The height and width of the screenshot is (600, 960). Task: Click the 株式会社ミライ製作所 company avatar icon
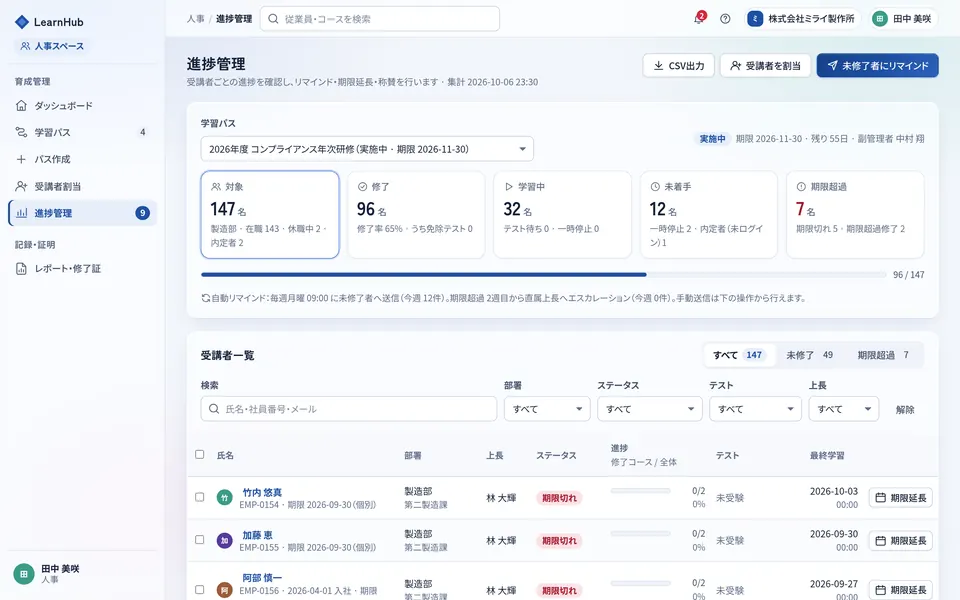[x=756, y=19]
